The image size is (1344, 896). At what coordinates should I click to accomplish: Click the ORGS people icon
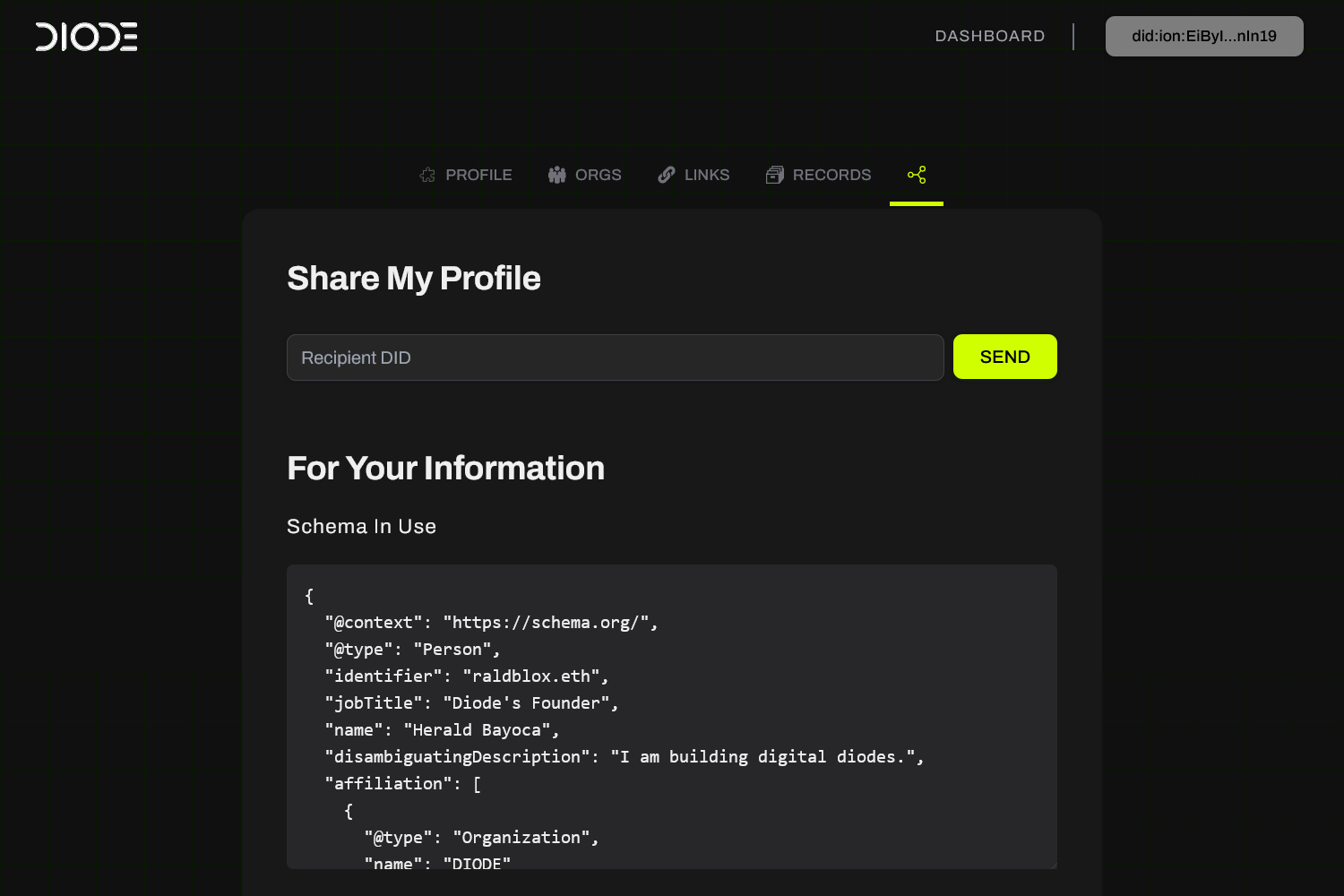(556, 175)
